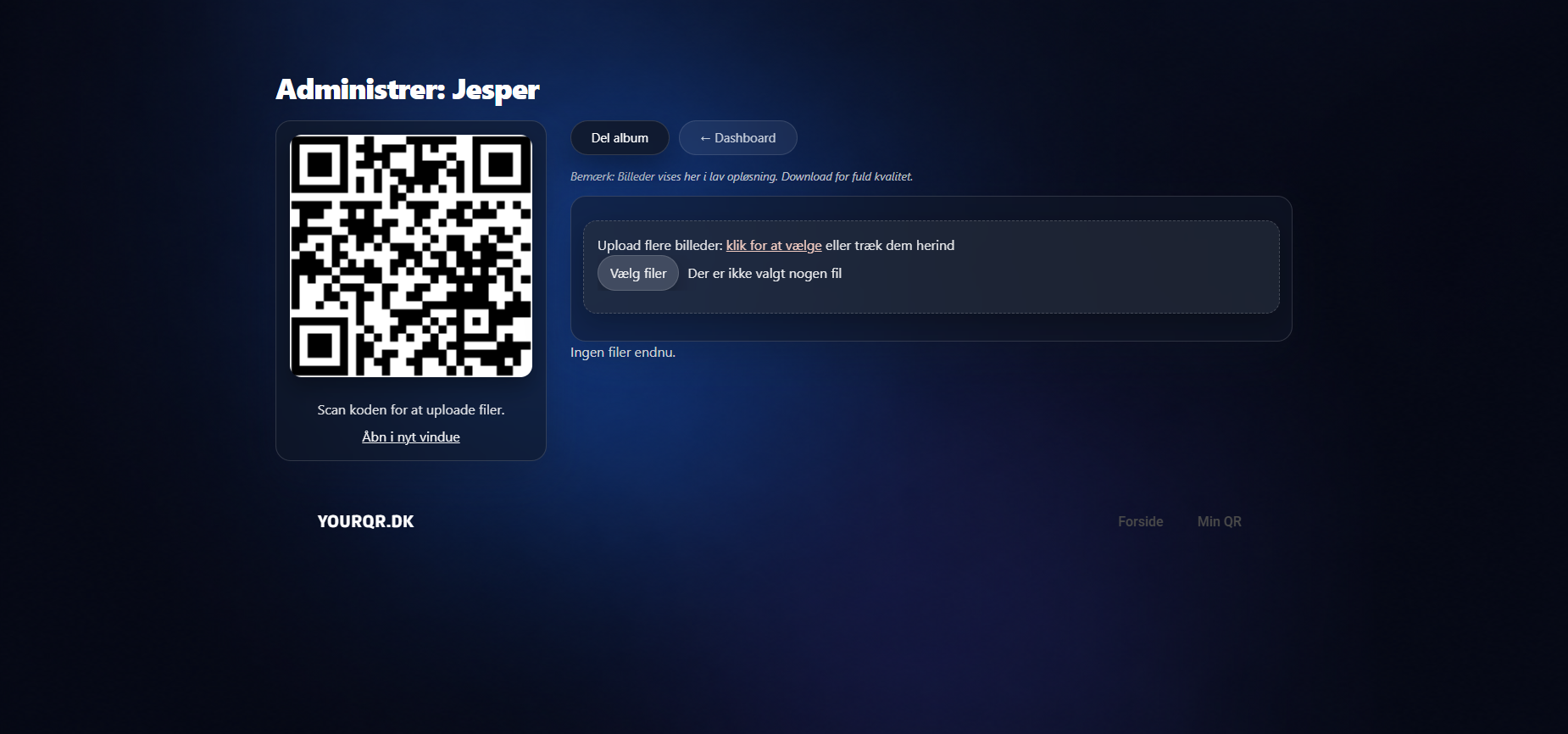
Task: Go back to the Dashboard
Action: (x=737, y=138)
